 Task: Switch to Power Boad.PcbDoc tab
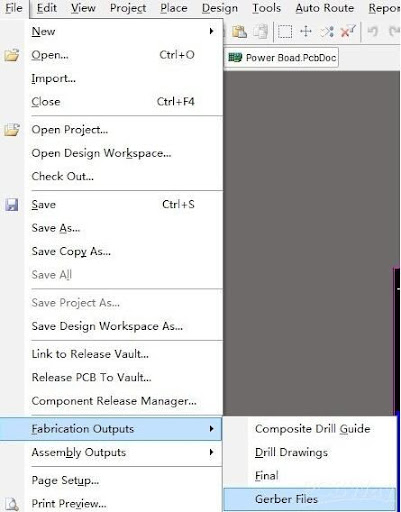click(x=282, y=58)
